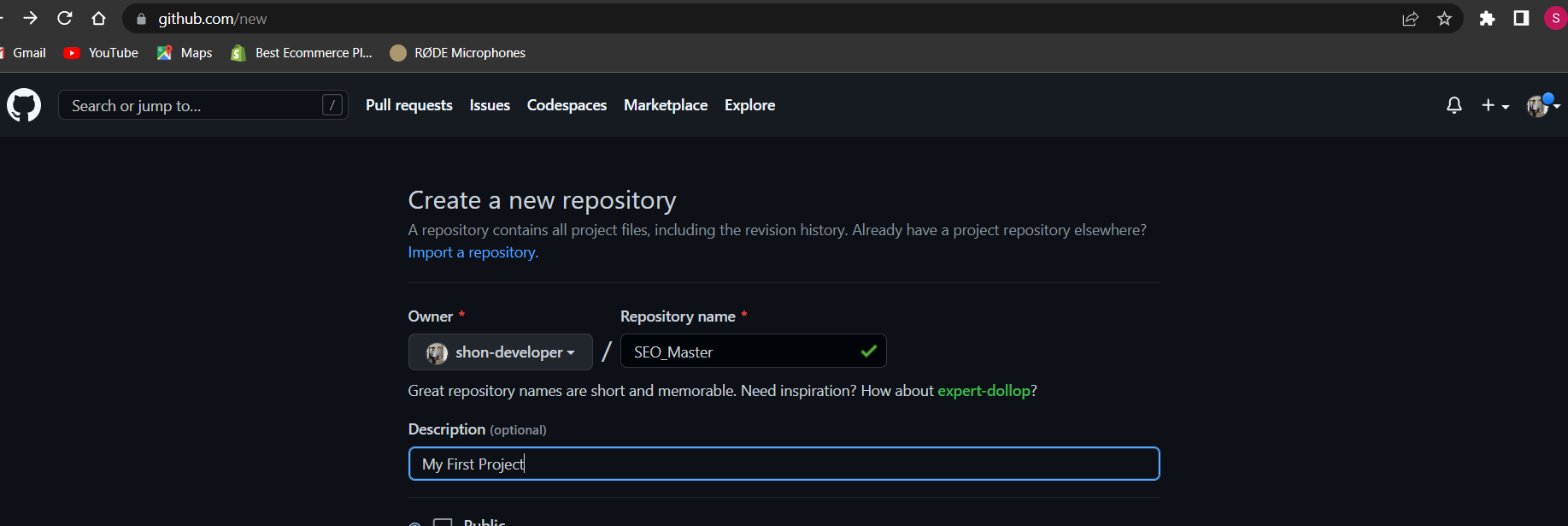This screenshot has width=1568, height=526.
Task: Open the plus create-new menu
Action: (x=1495, y=105)
